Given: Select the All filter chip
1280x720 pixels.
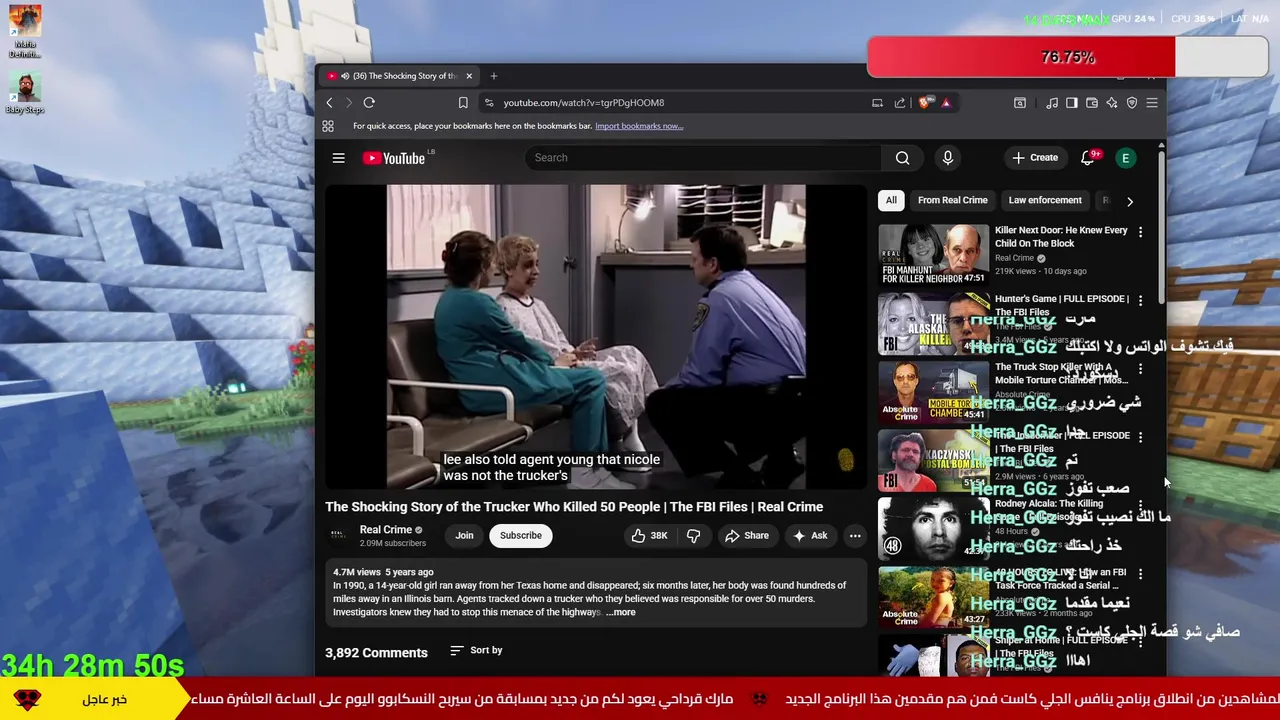Looking at the screenshot, I should pos(891,201).
